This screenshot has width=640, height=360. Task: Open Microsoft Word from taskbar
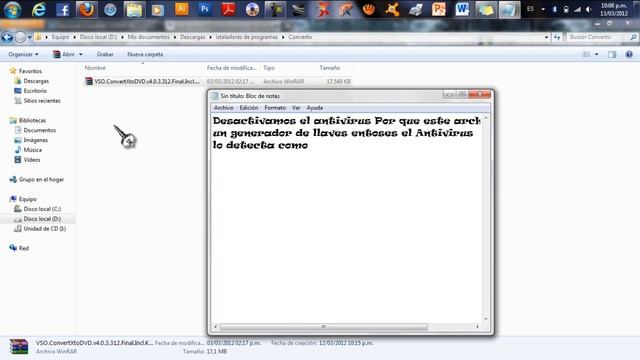pos(462,9)
